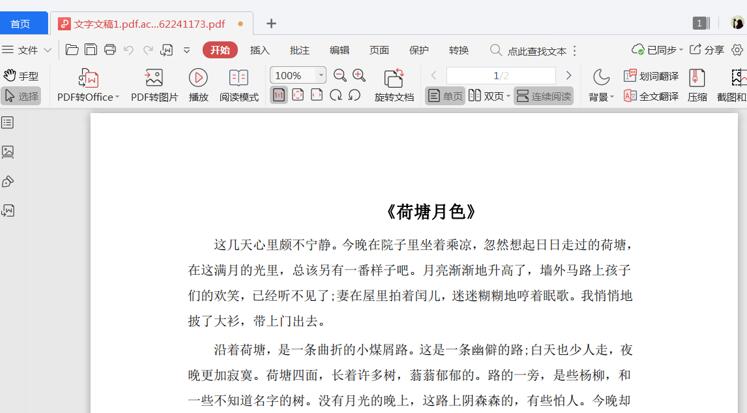Toggle 单页 single page view
This screenshot has height=413, width=747.
point(445,96)
